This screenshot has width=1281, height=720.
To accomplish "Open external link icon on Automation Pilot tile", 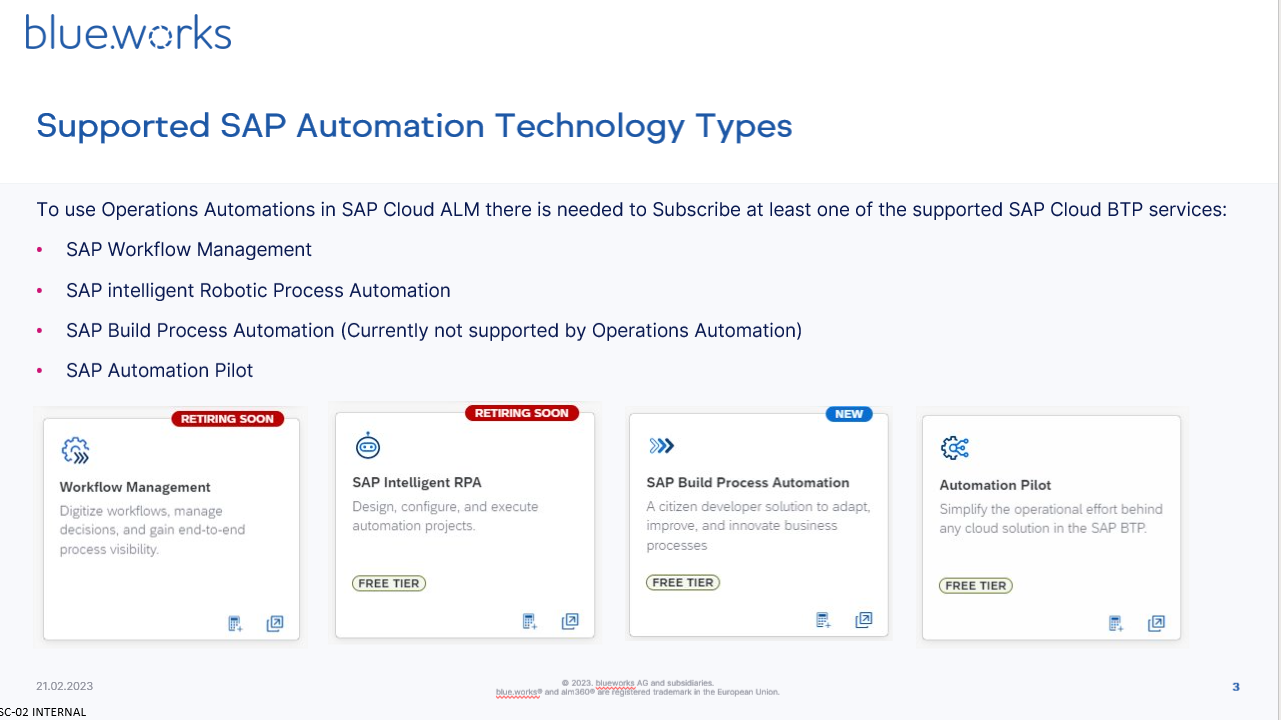I will (1156, 623).
